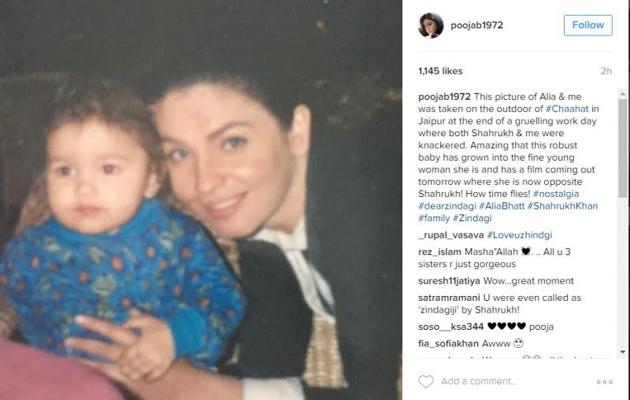Viewport: 630px width, 400px height.
Task: Open the #Loveuzhindgi hashtag
Action: [x=520, y=235]
